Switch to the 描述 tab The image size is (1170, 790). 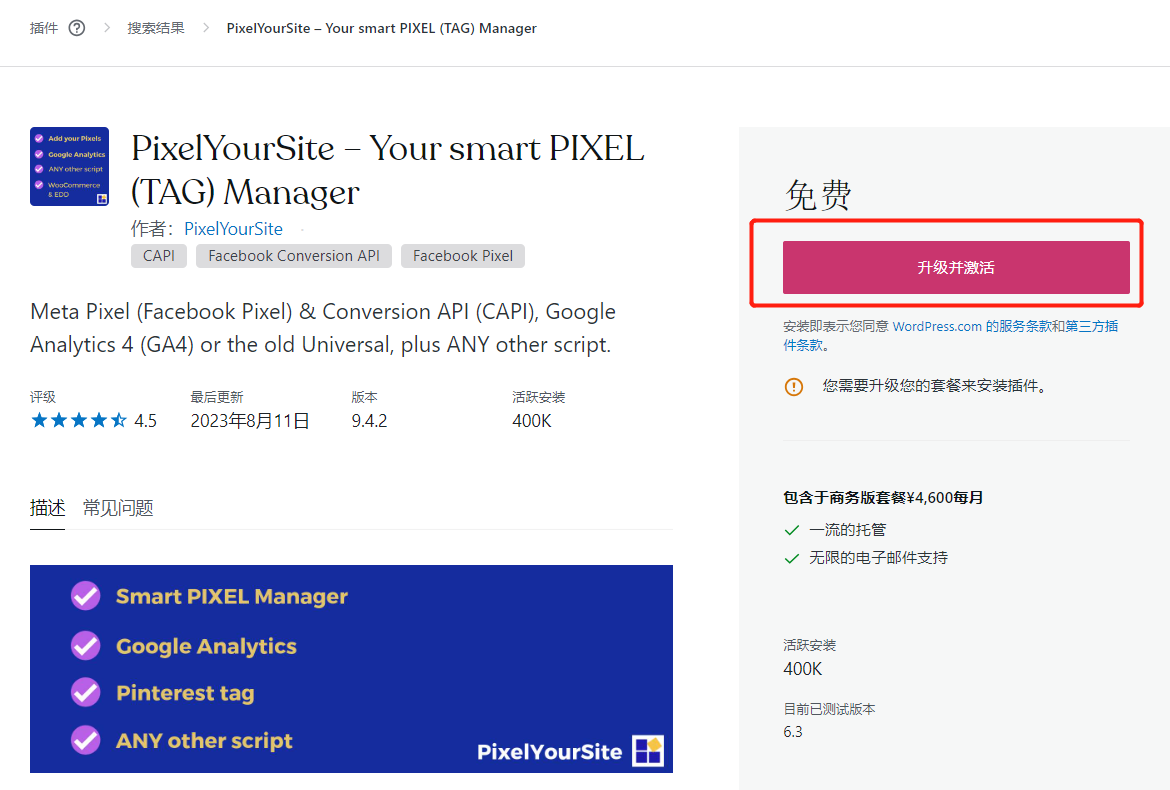pyautogui.click(x=47, y=508)
